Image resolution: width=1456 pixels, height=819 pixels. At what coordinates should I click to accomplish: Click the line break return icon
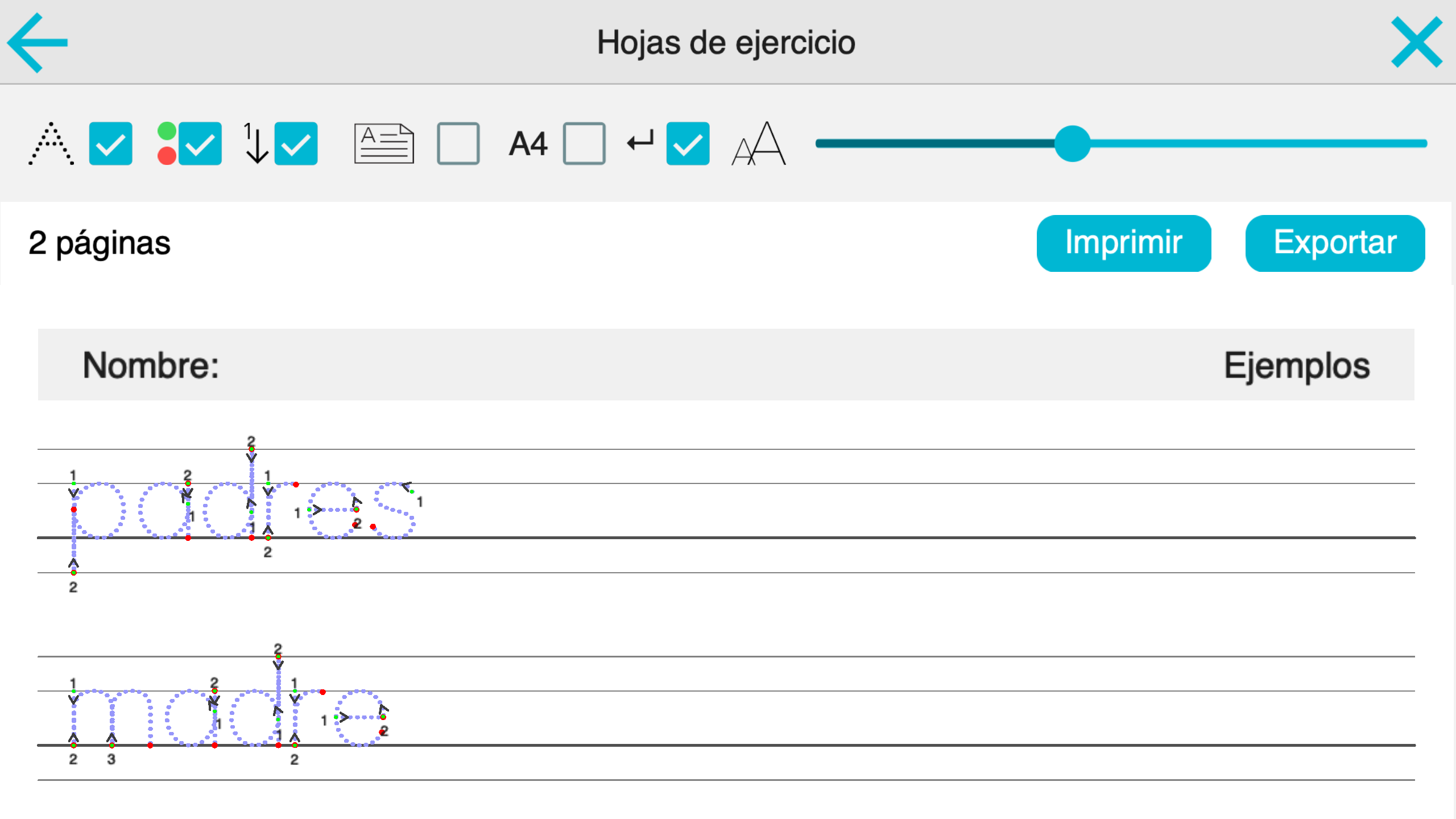pos(640,140)
